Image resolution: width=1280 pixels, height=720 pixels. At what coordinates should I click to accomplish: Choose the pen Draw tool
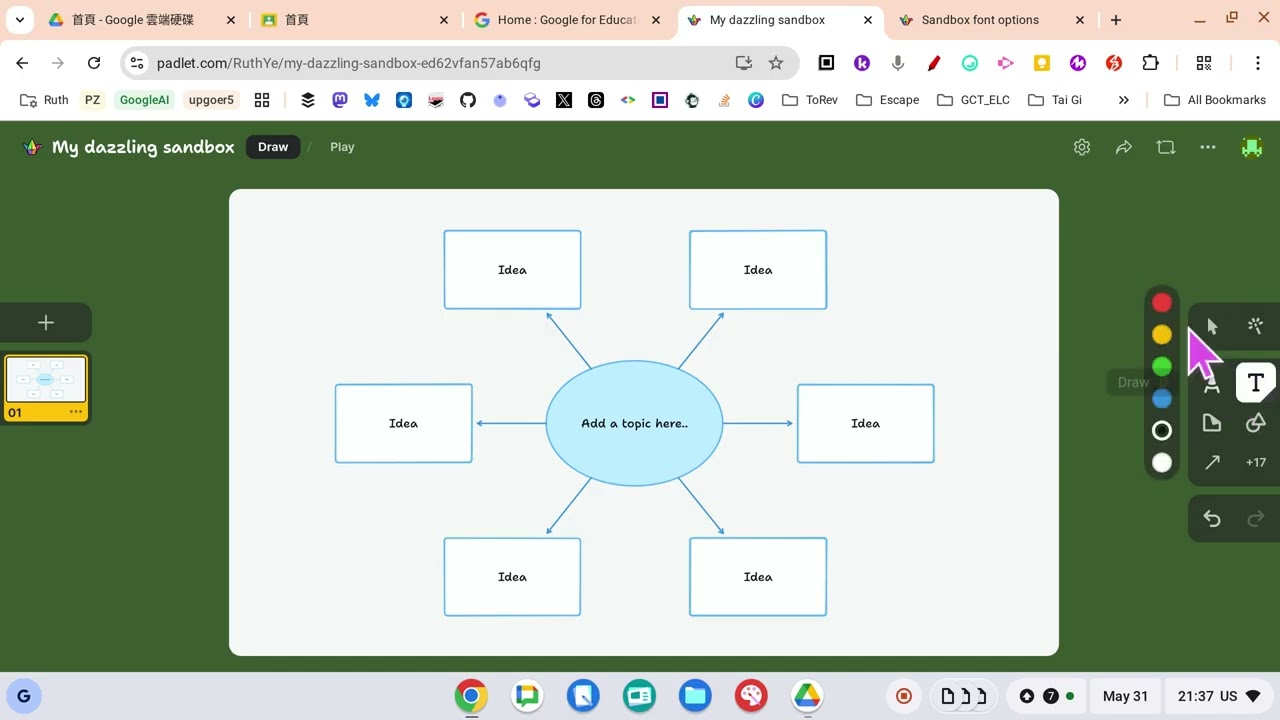pos(1211,385)
